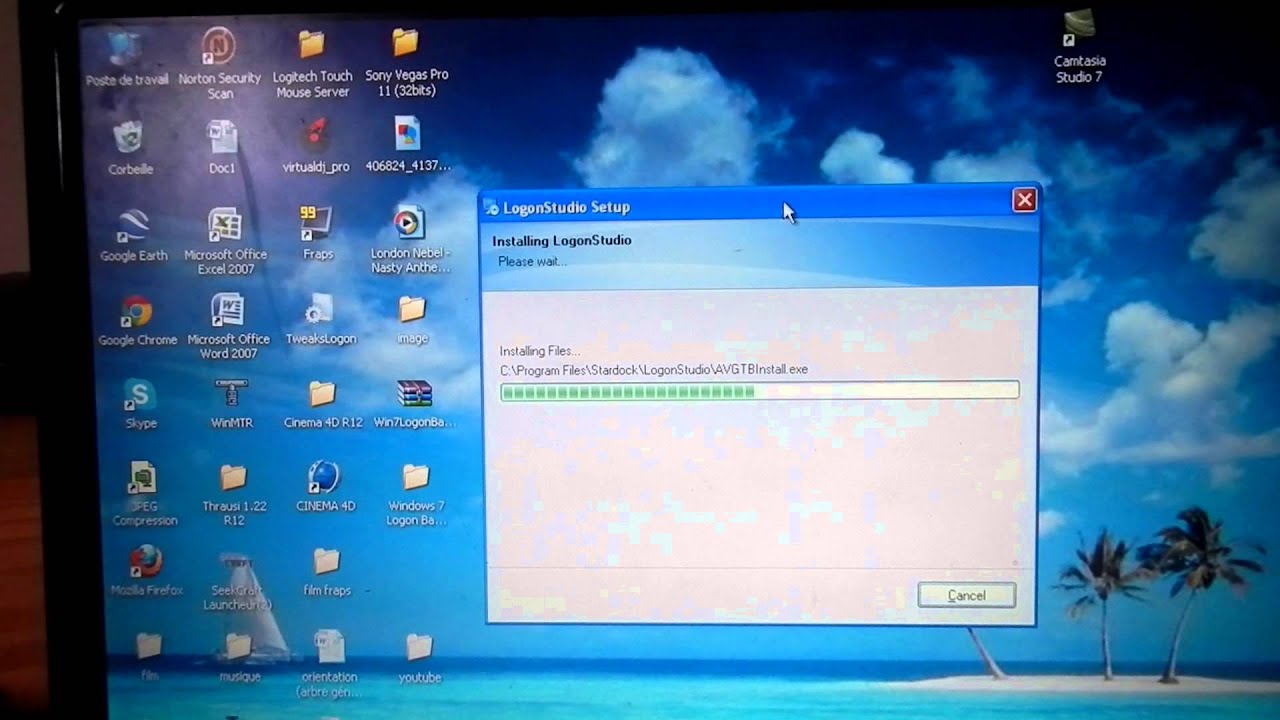1280x720 pixels.
Task: Open the orientation document icon
Action: tap(329, 646)
